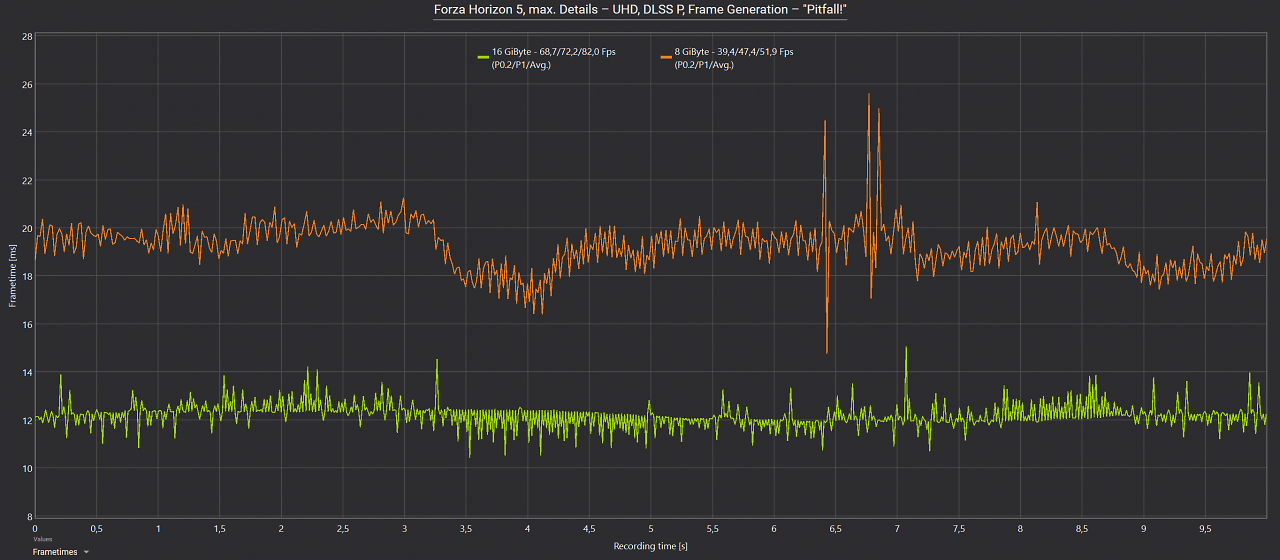Click the green spike near 7 seconds
This screenshot has height=560, width=1280.
(x=906, y=352)
